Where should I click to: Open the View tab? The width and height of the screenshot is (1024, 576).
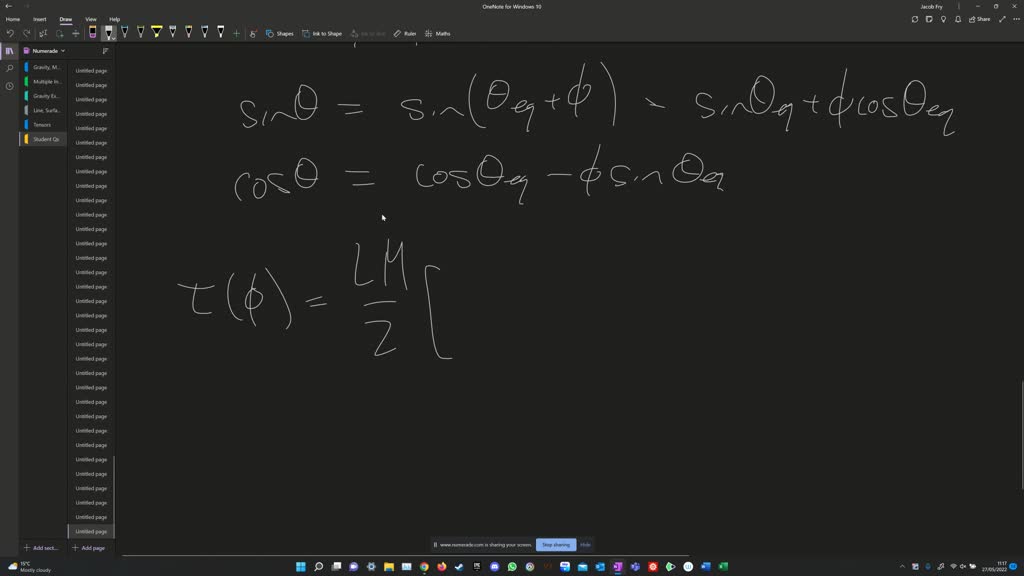click(91, 19)
